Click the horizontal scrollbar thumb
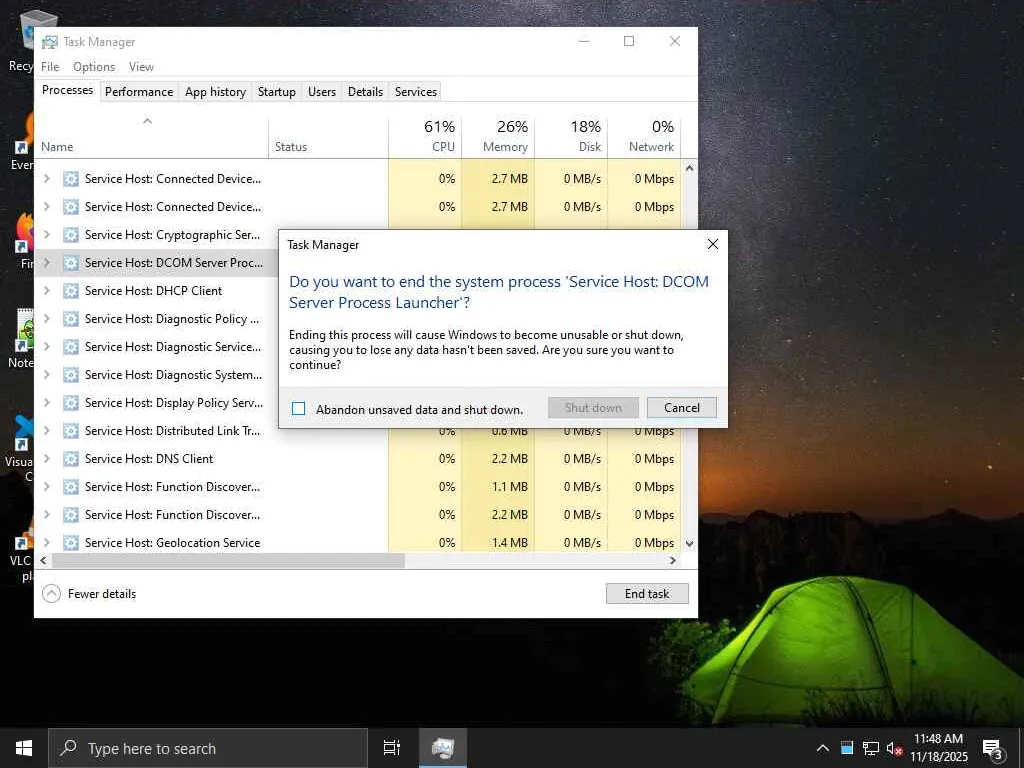Image resolution: width=1024 pixels, height=768 pixels. pos(229,560)
